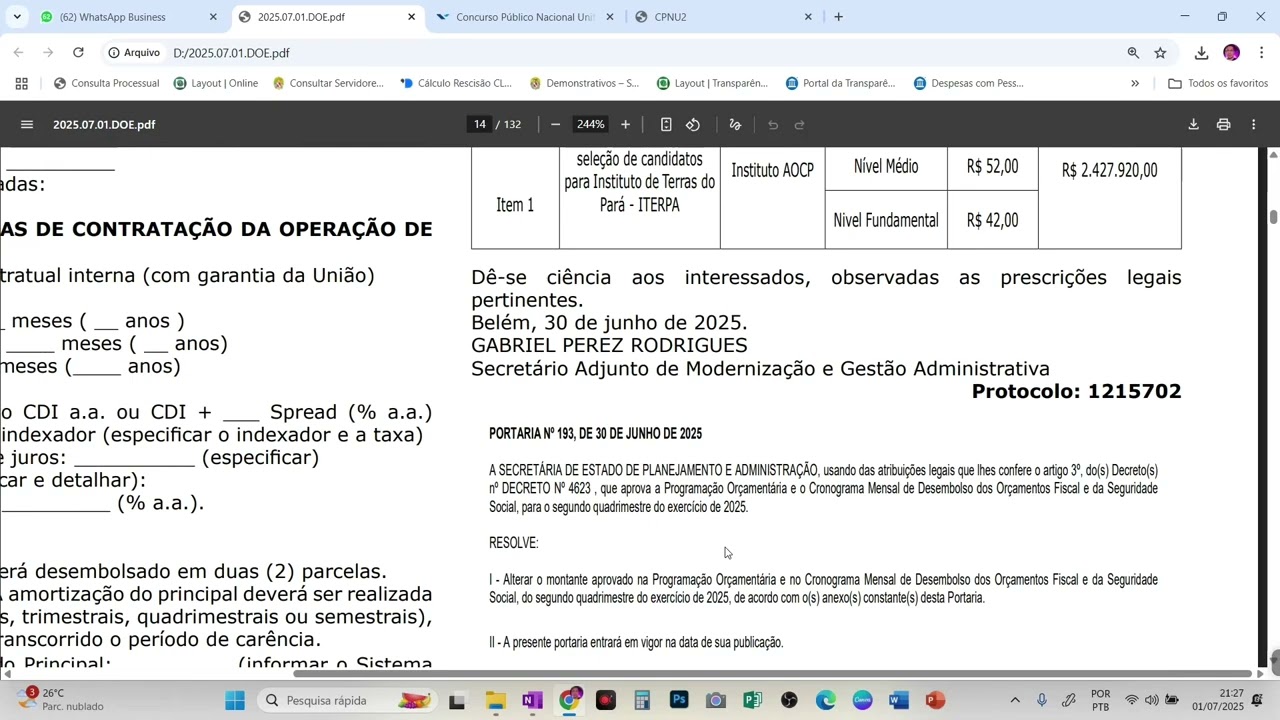Viewport: 1280px width, 720px height.
Task: Click the GABRIEL PEREZ RODRIGUES name
Action: pyautogui.click(x=609, y=345)
